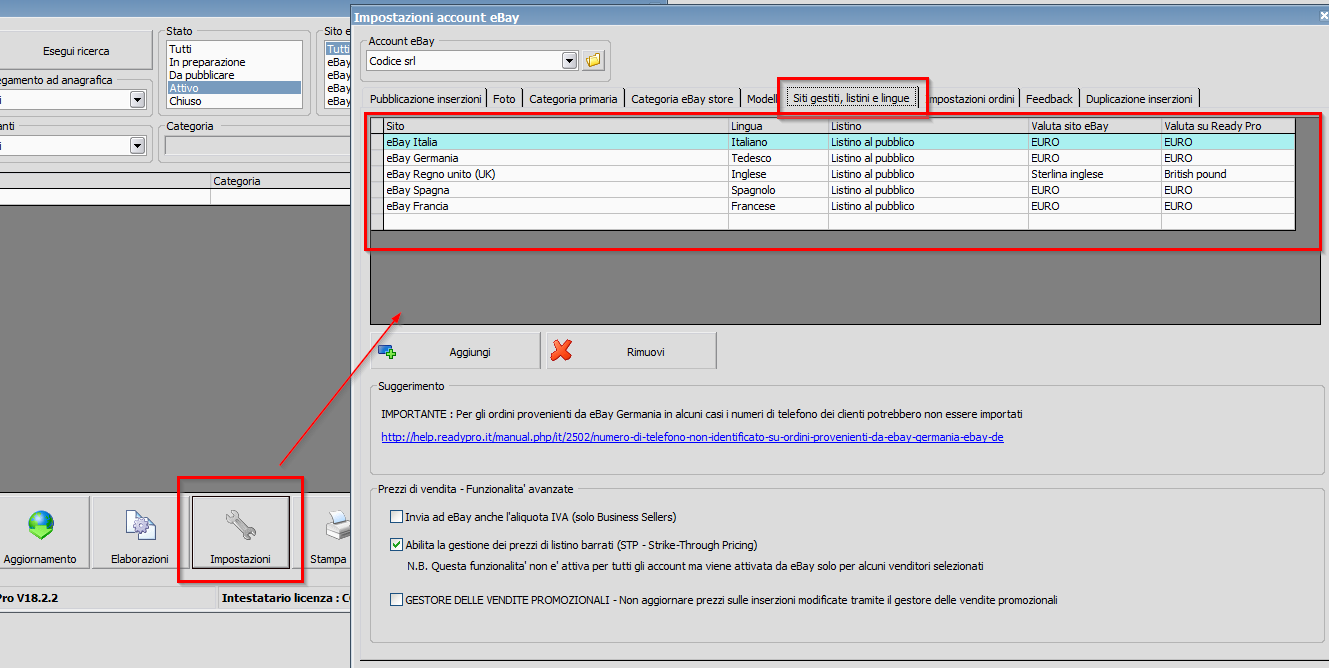Viewport: 1329px width, 668px height.
Task: Click the Rimuovi button with red X
Action: click(631, 351)
